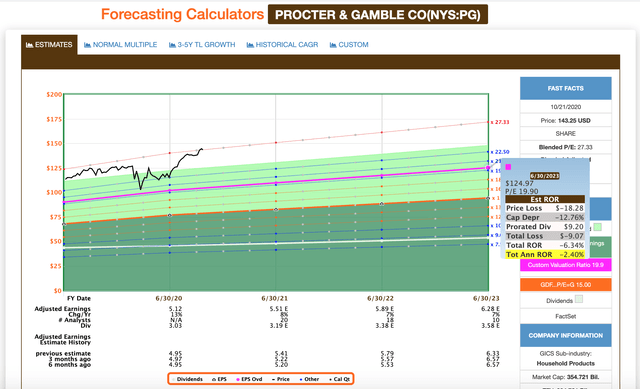640x389 pixels.
Task: Click the 3.58 E dividend estimate
Action: (490, 326)
